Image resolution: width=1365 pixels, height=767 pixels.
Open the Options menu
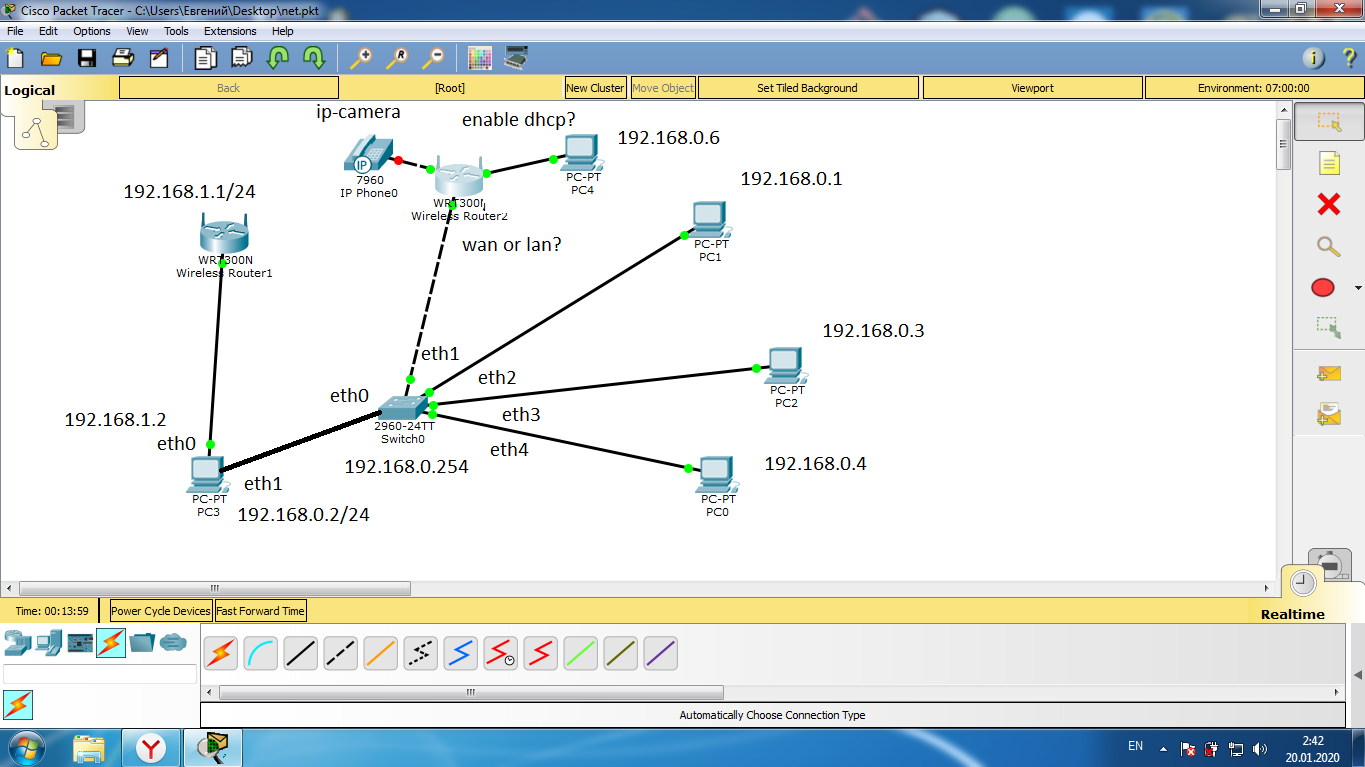point(92,31)
